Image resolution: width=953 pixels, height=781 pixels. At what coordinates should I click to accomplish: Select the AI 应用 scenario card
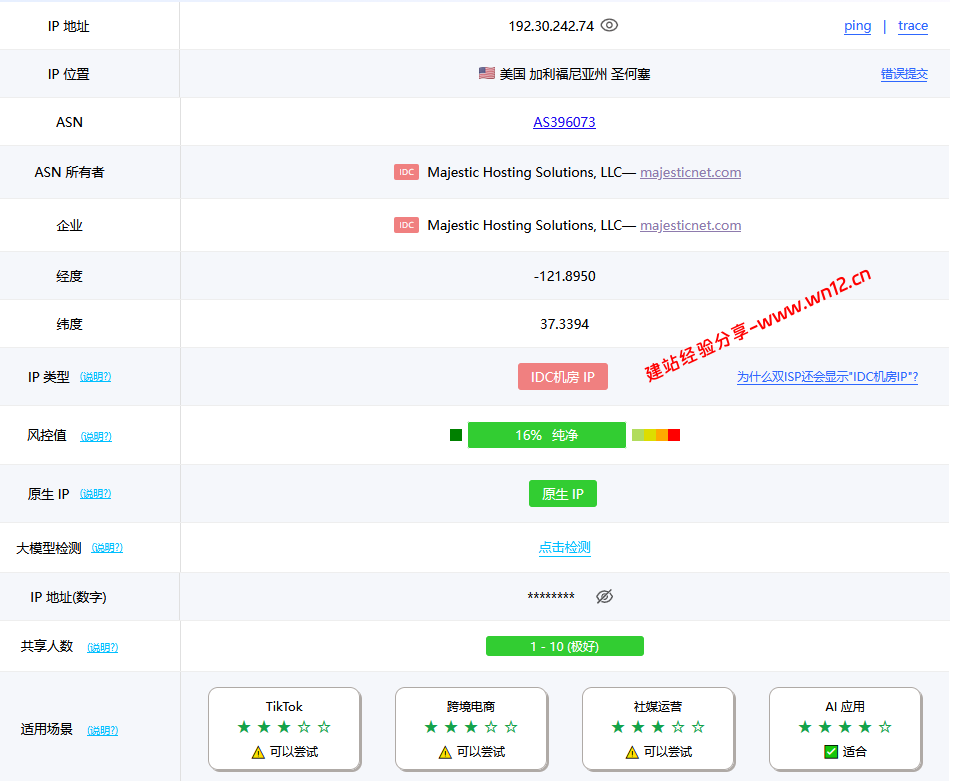point(845,729)
